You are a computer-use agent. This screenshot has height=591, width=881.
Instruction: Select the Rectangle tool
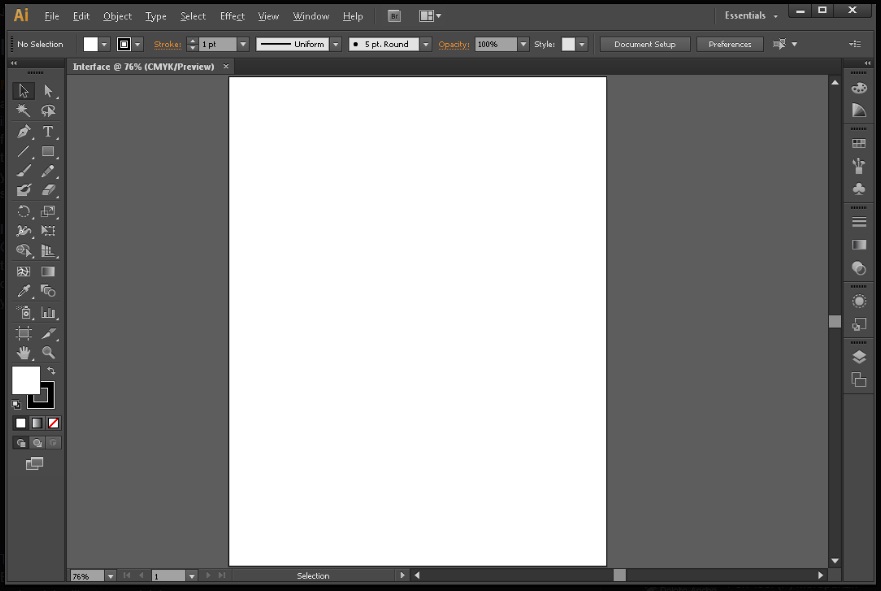point(48,151)
